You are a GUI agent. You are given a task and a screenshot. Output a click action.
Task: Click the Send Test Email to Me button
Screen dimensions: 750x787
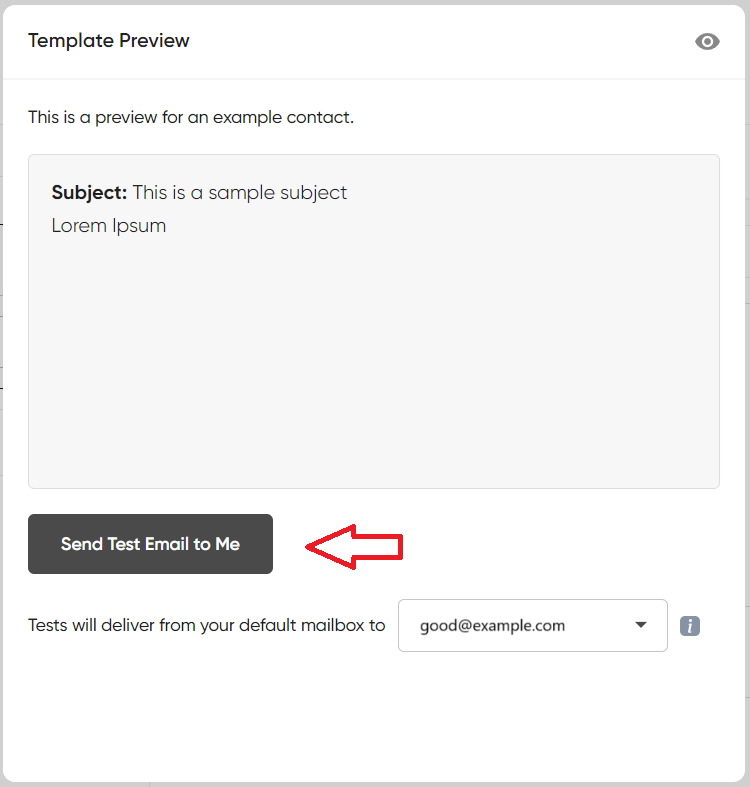150,544
